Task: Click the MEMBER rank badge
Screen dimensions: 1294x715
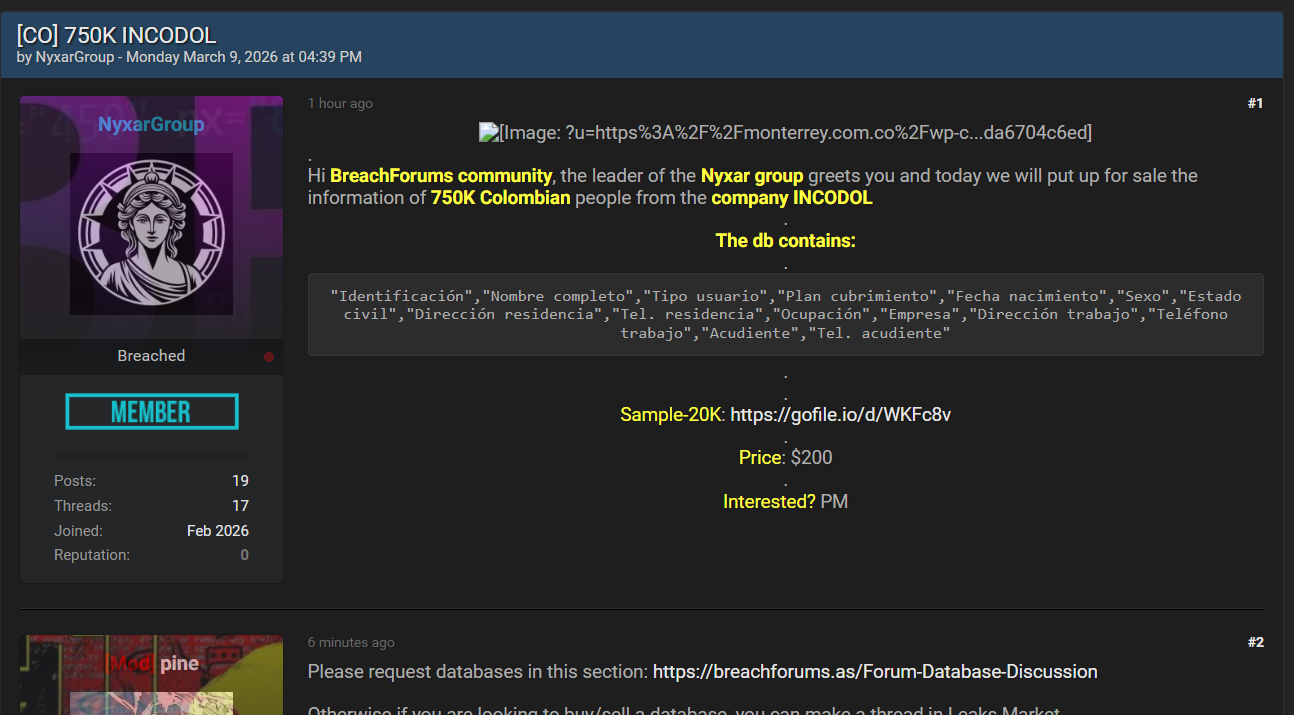Action: point(151,412)
